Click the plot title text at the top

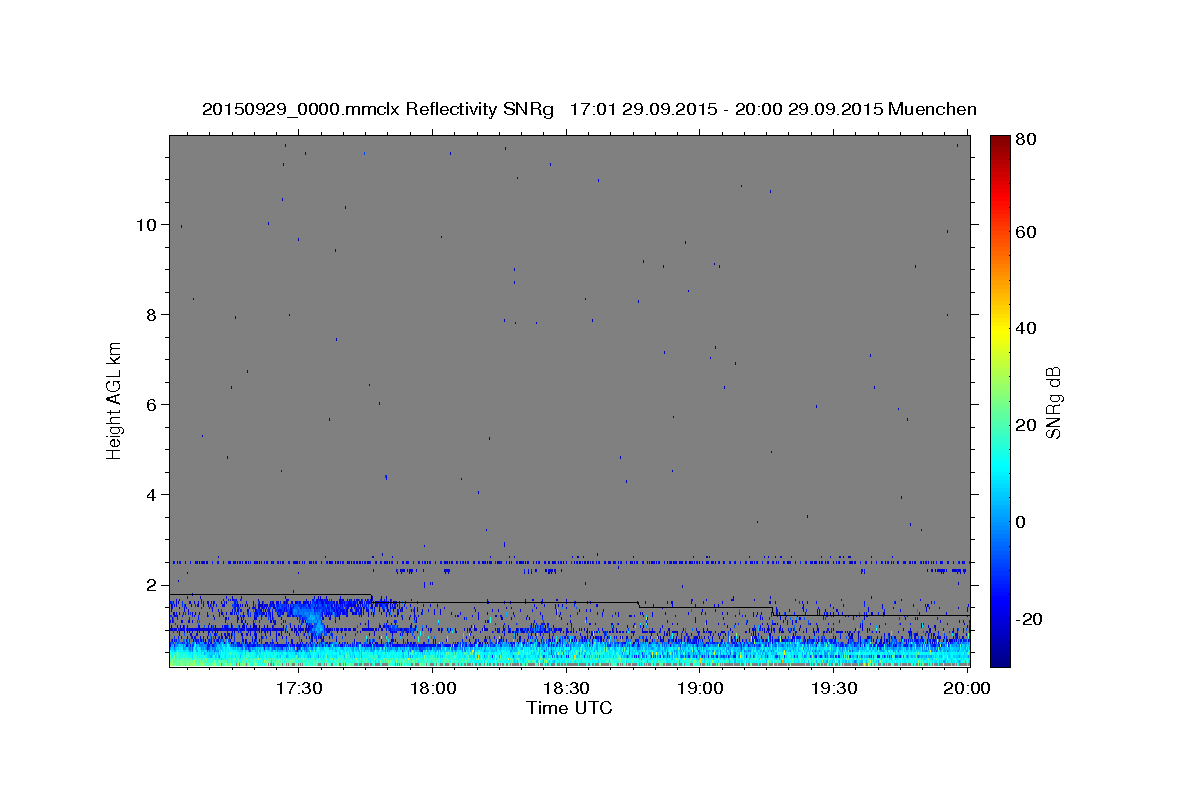tap(589, 109)
